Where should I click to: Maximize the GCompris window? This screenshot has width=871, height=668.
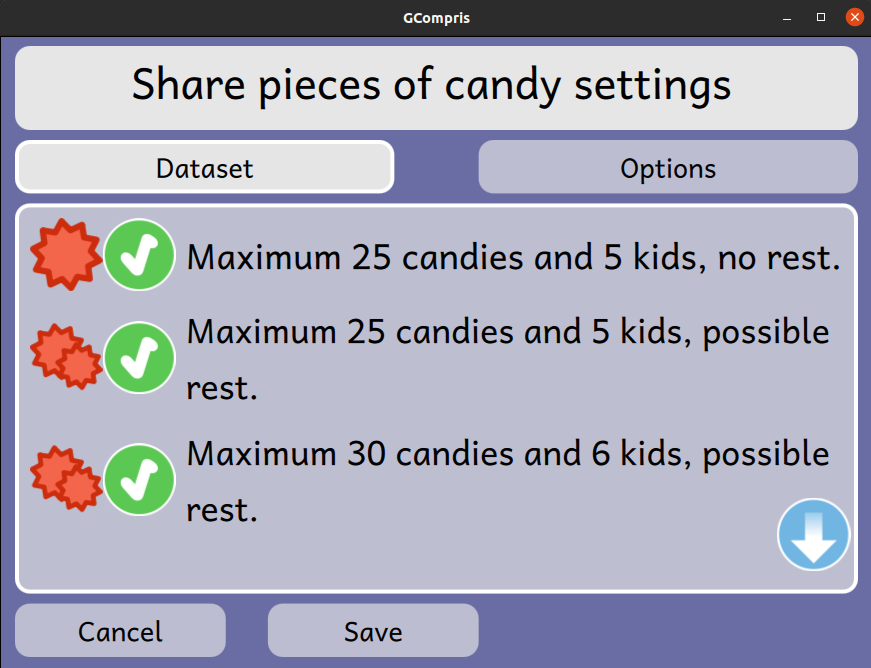[x=820, y=17]
